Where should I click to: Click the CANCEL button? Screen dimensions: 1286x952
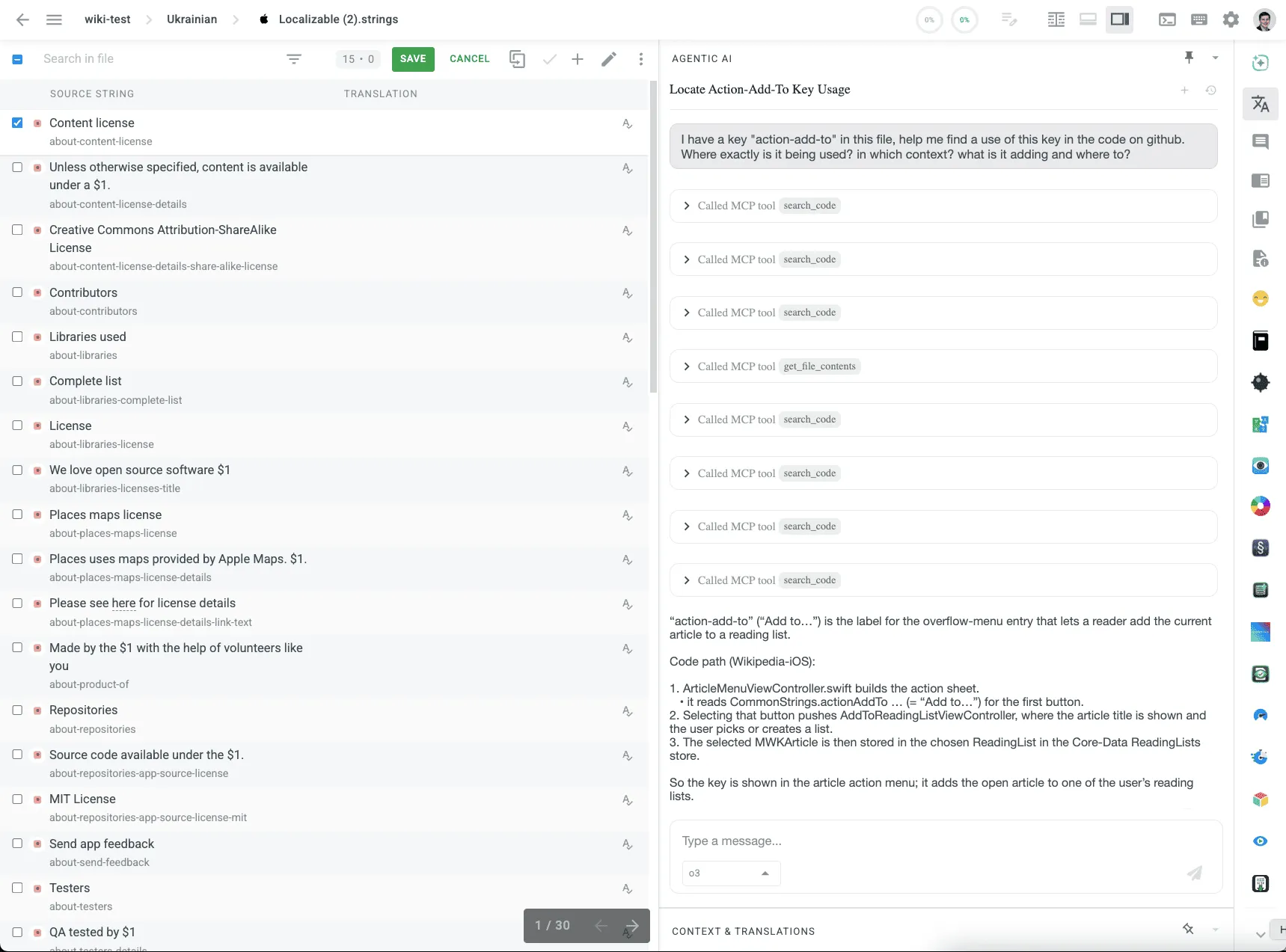(469, 59)
